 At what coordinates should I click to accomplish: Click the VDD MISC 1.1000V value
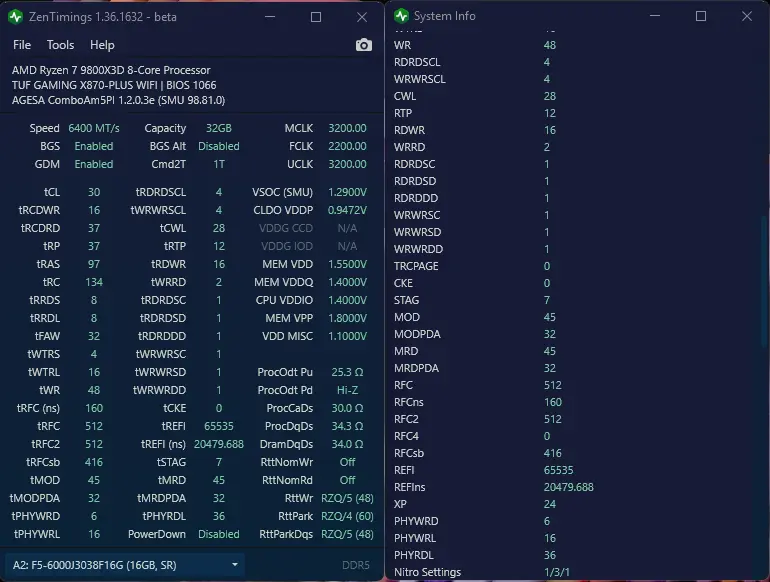click(347, 336)
